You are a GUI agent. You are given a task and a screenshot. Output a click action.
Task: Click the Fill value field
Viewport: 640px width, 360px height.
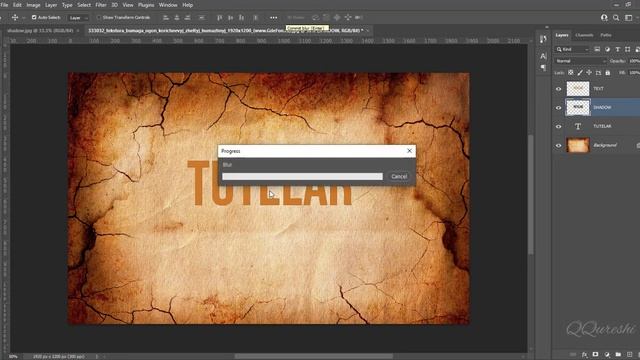634,73
